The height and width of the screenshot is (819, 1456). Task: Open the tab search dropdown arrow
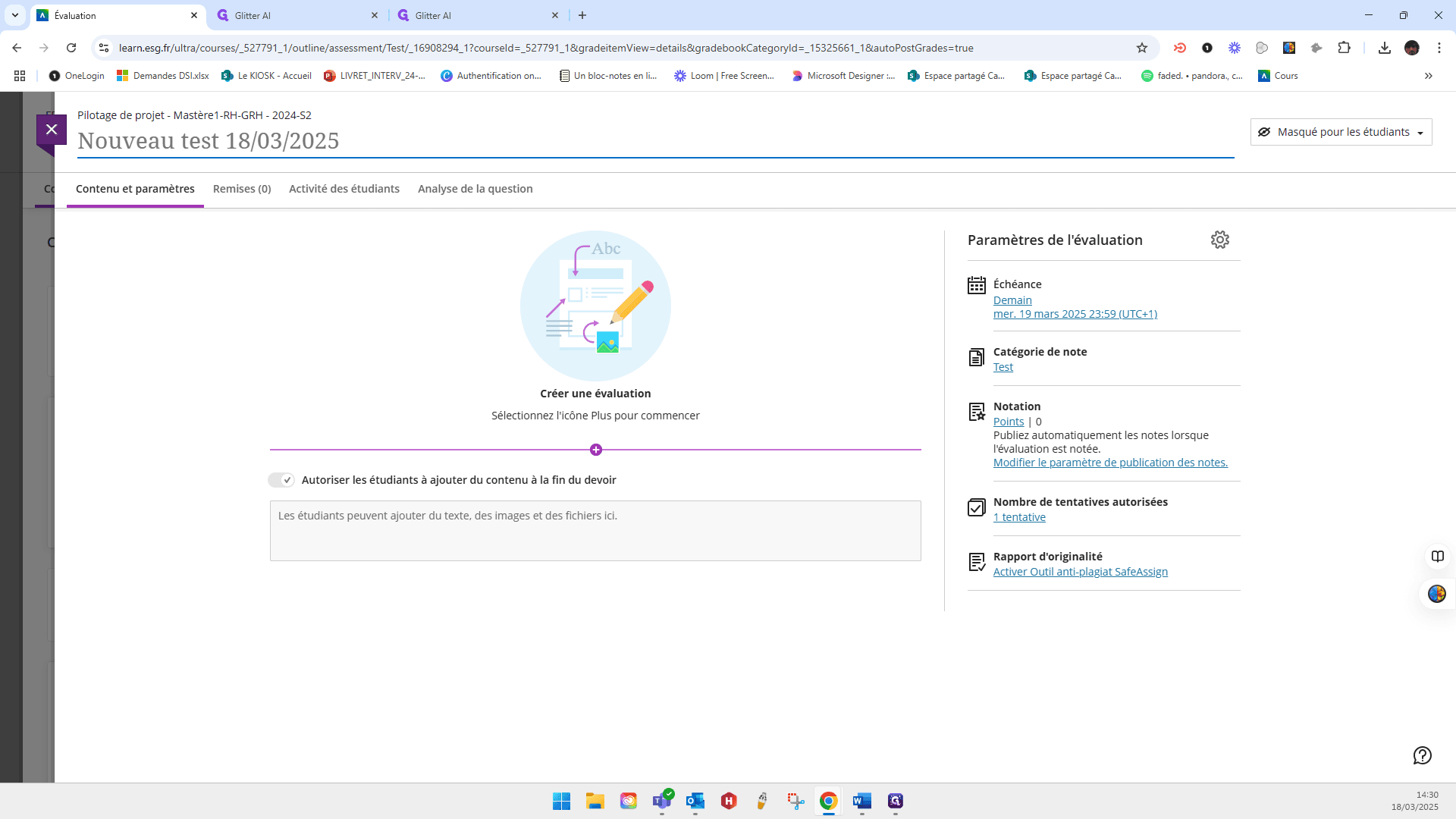(x=15, y=15)
